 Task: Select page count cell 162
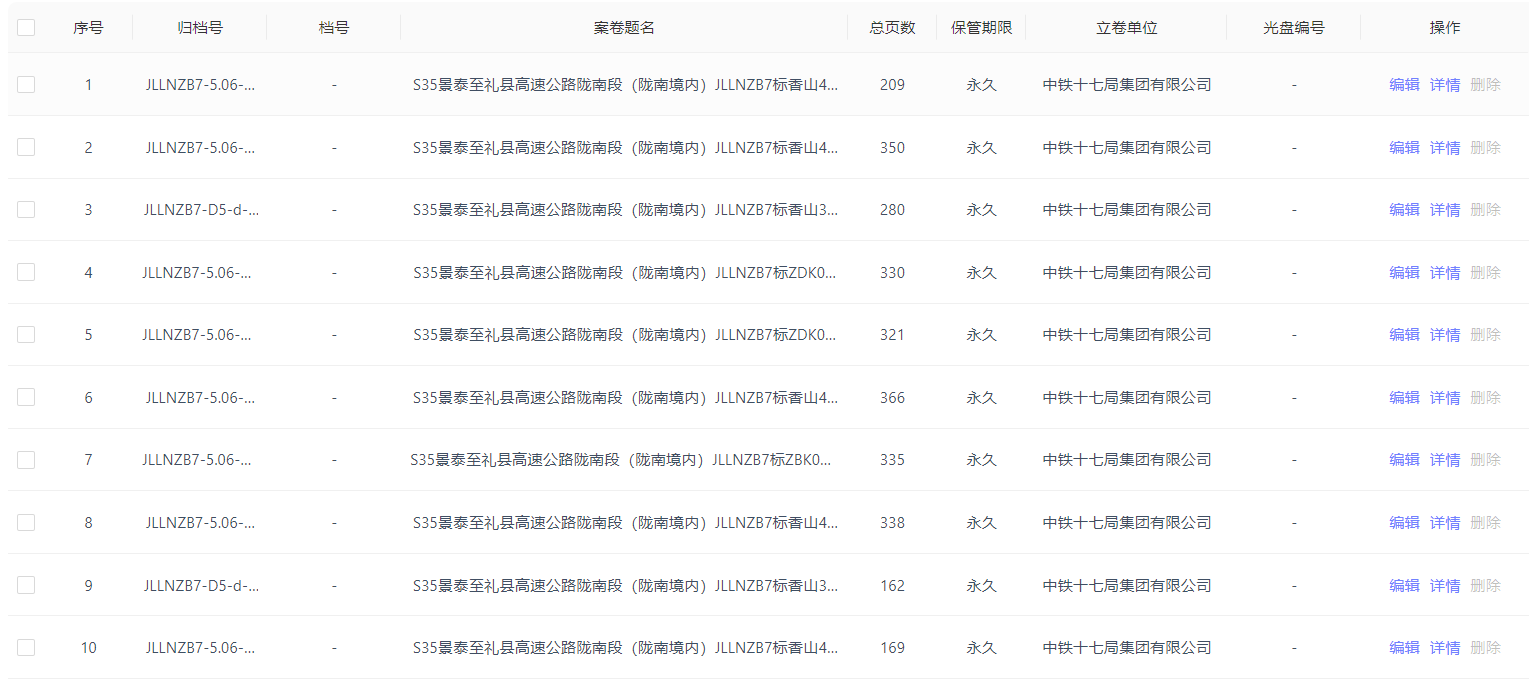tap(892, 586)
